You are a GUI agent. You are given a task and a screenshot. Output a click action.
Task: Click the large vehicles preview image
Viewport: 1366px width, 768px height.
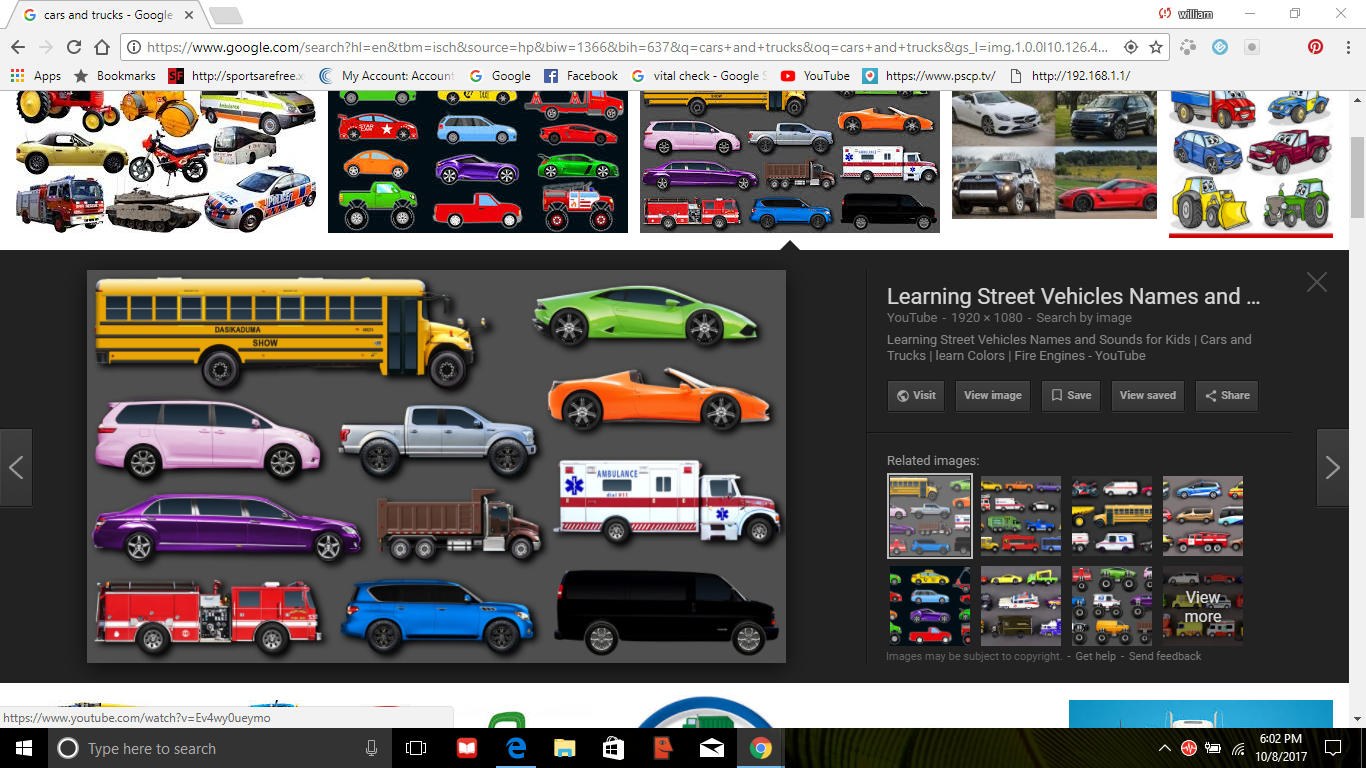[x=436, y=466]
